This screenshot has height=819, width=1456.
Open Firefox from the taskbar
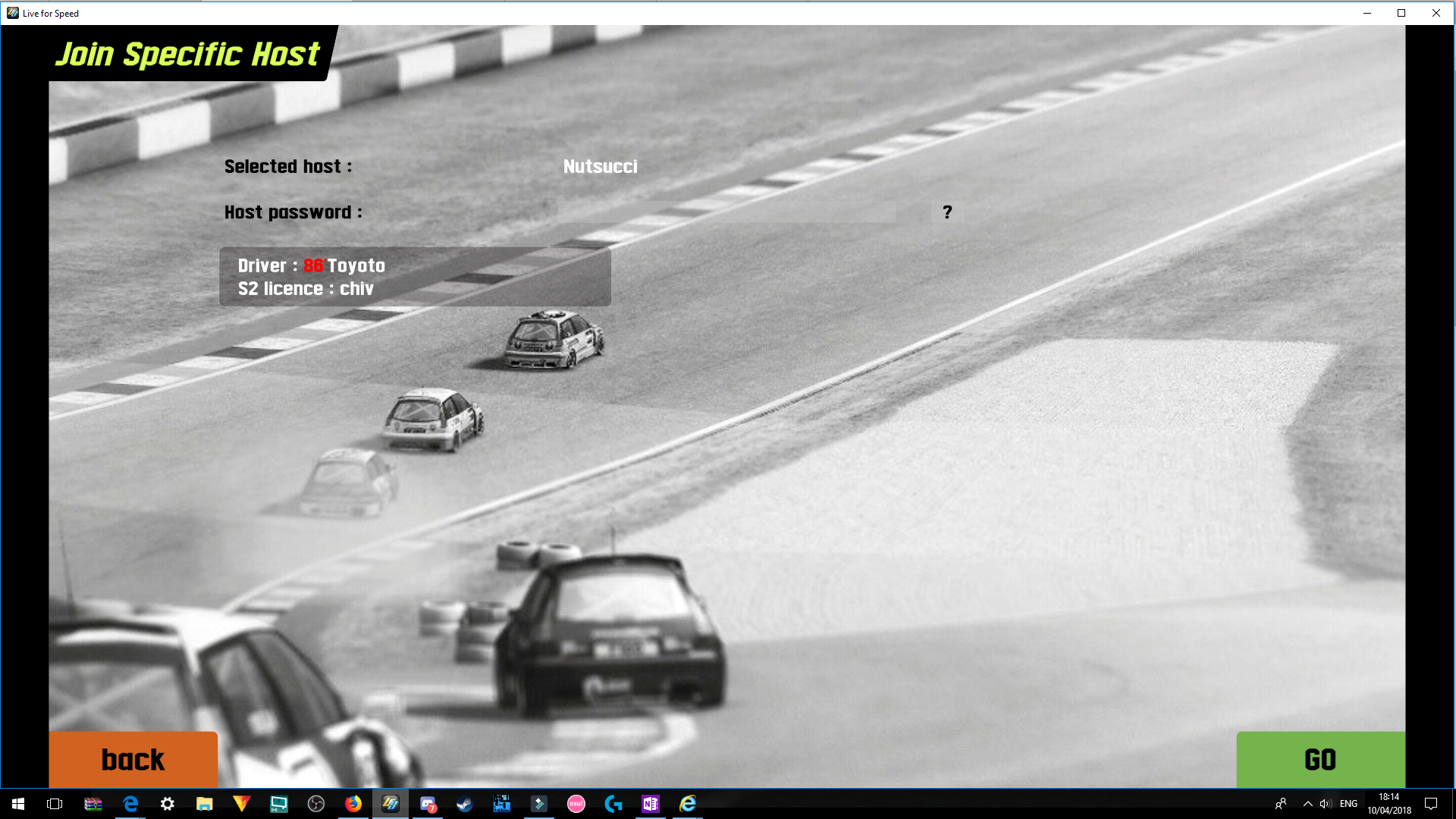coord(353,804)
